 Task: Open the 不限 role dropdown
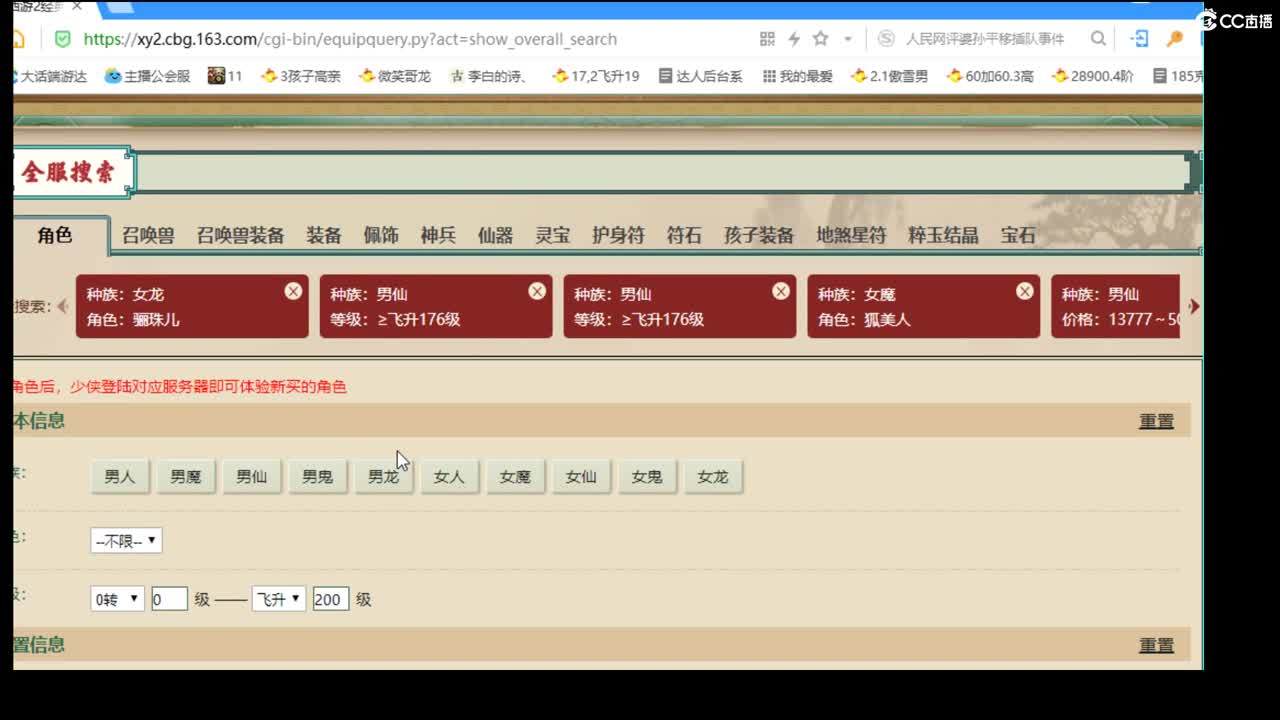pyautogui.click(x=126, y=541)
